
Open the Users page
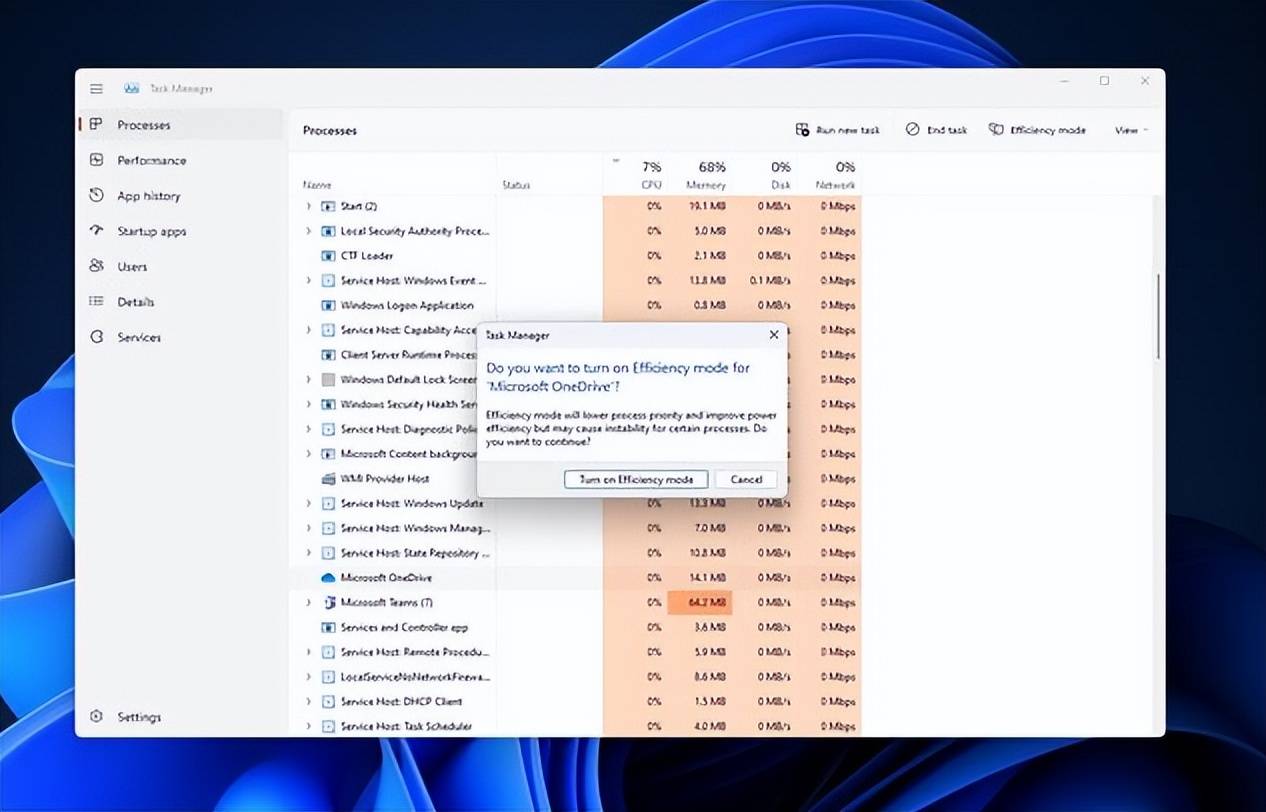[x=131, y=267]
